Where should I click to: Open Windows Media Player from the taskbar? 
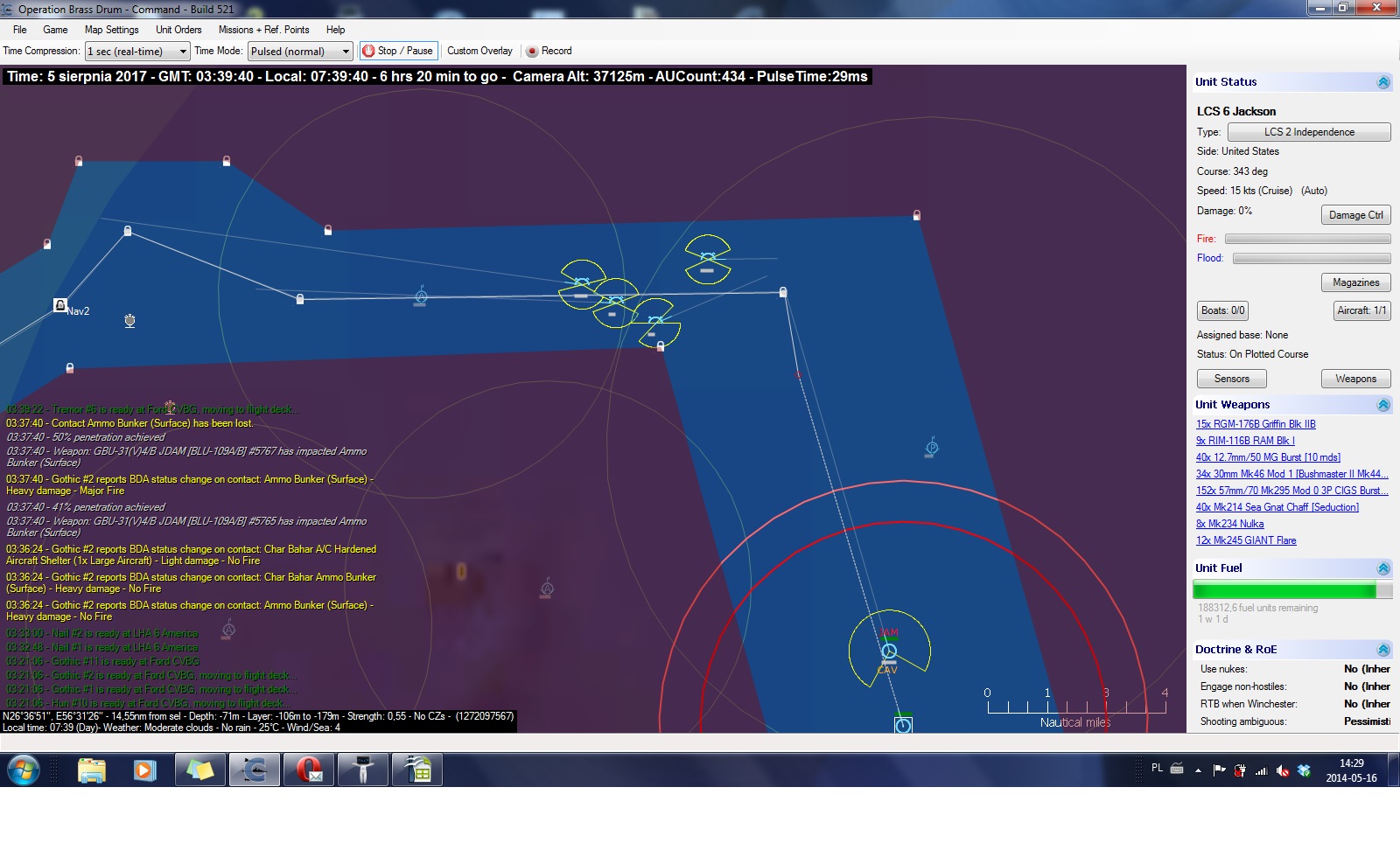[x=144, y=770]
